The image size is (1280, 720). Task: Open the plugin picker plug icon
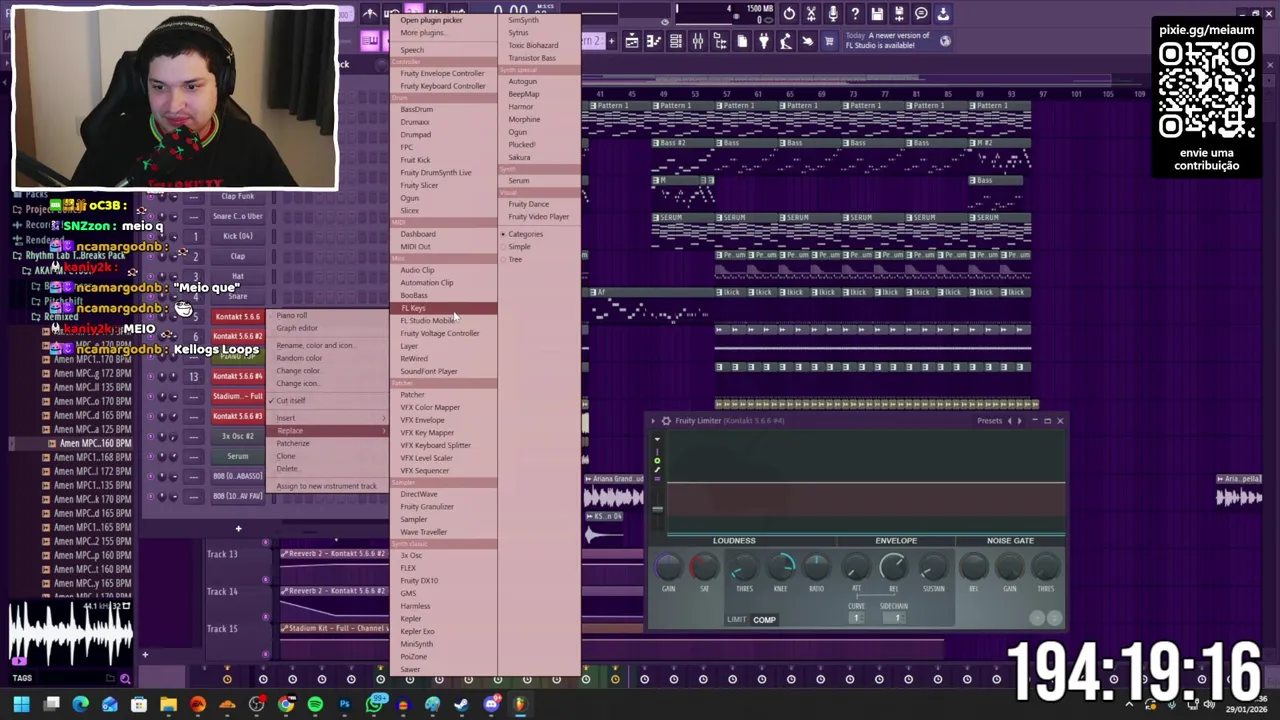click(764, 41)
